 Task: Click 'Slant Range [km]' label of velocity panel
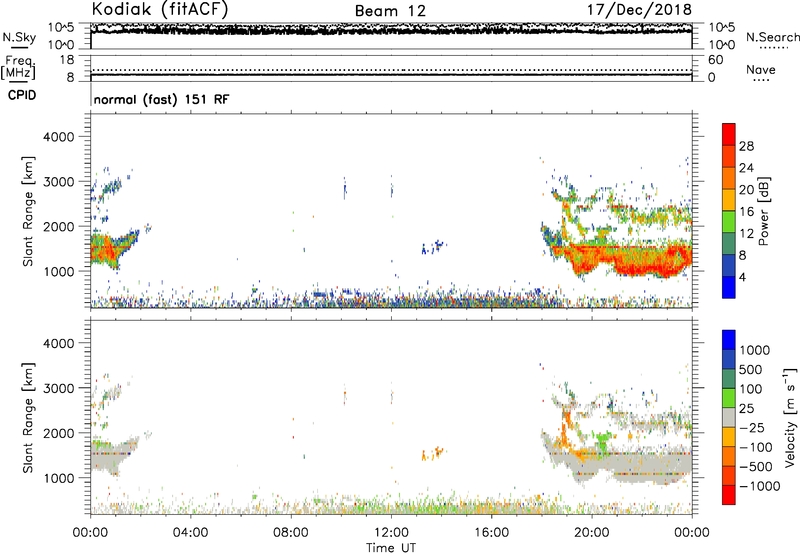(x=28, y=418)
